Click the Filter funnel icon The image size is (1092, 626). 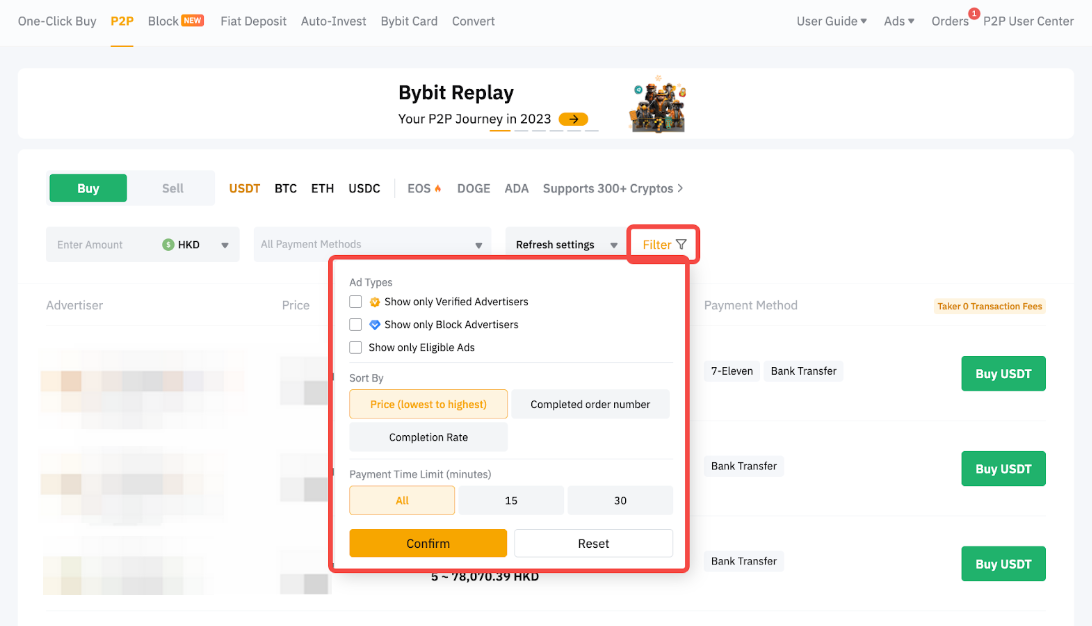pyautogui.click(x=679, y=244)
